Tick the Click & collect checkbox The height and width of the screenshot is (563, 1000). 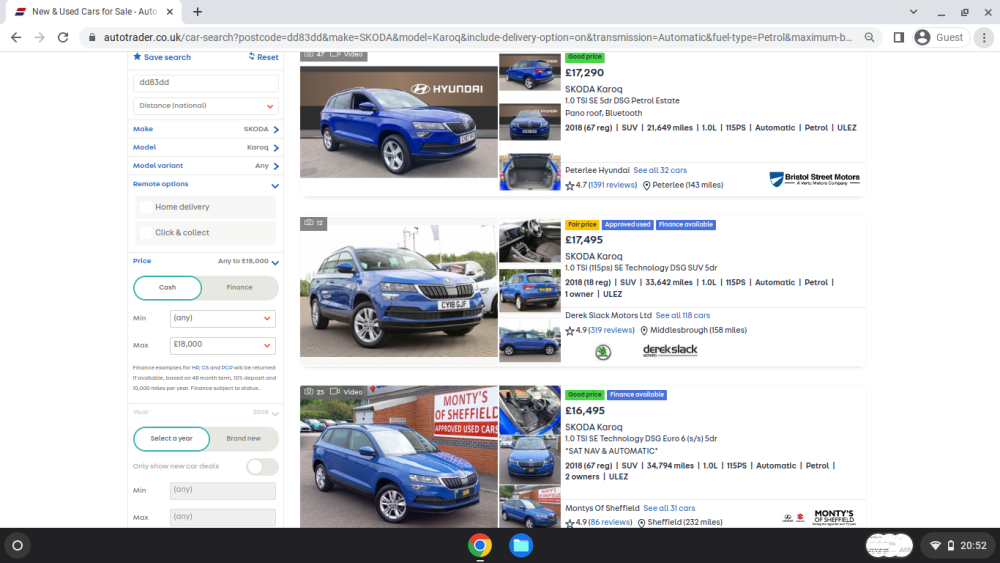pyautogui.click(x=145, y=233)
